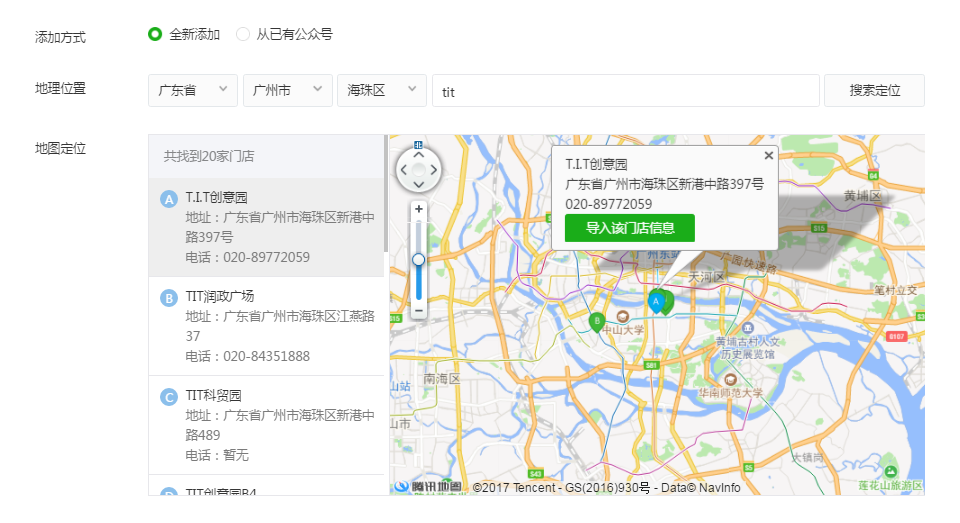The height and width of the screenshot is (523, 960).
Task: Pan the map left with the navigation arrow
Action: (x=404, y=171)
